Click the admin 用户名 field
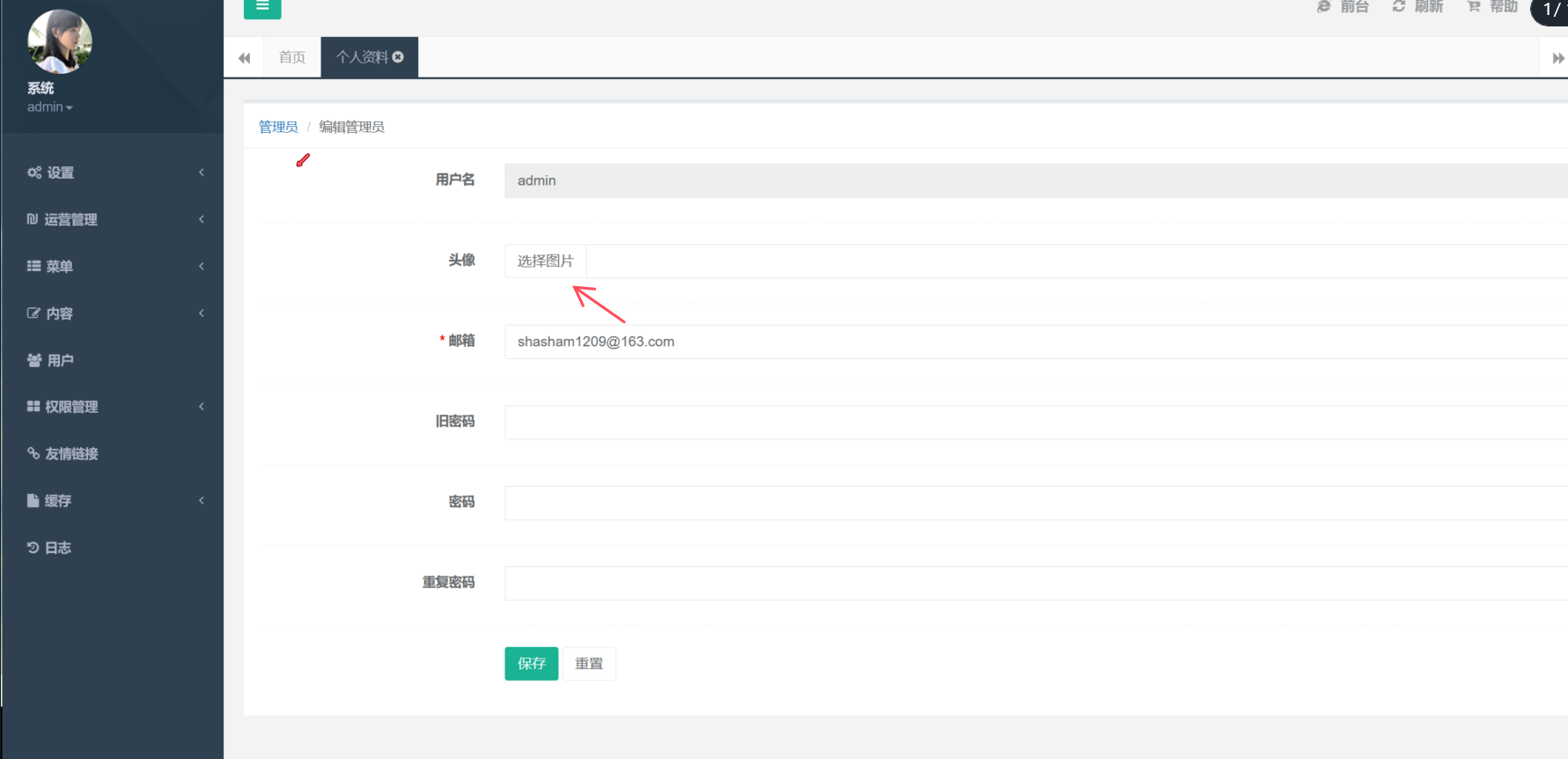Screen dimensions: 1568x759 [x=1036, y=181]
